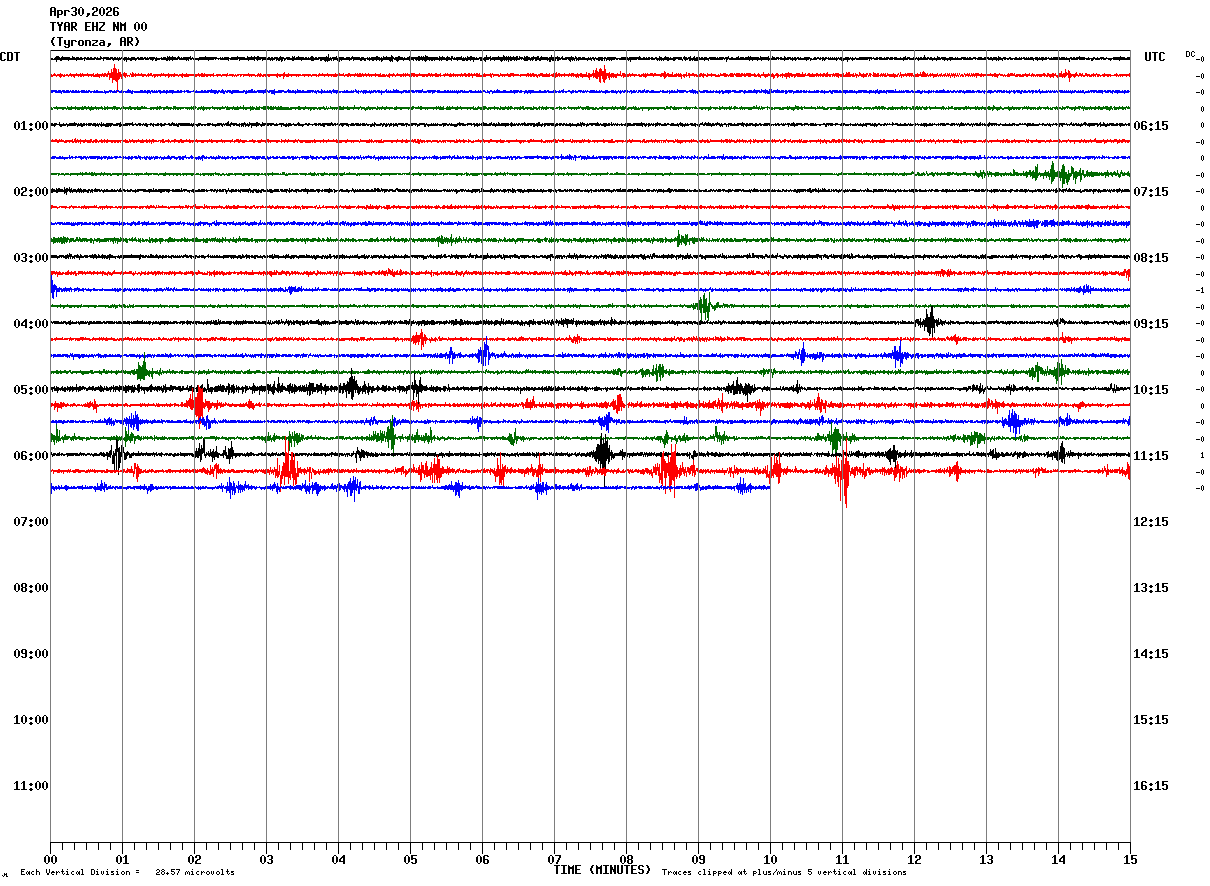Click the 00 minute axis tick label

[x=50, y=859]
